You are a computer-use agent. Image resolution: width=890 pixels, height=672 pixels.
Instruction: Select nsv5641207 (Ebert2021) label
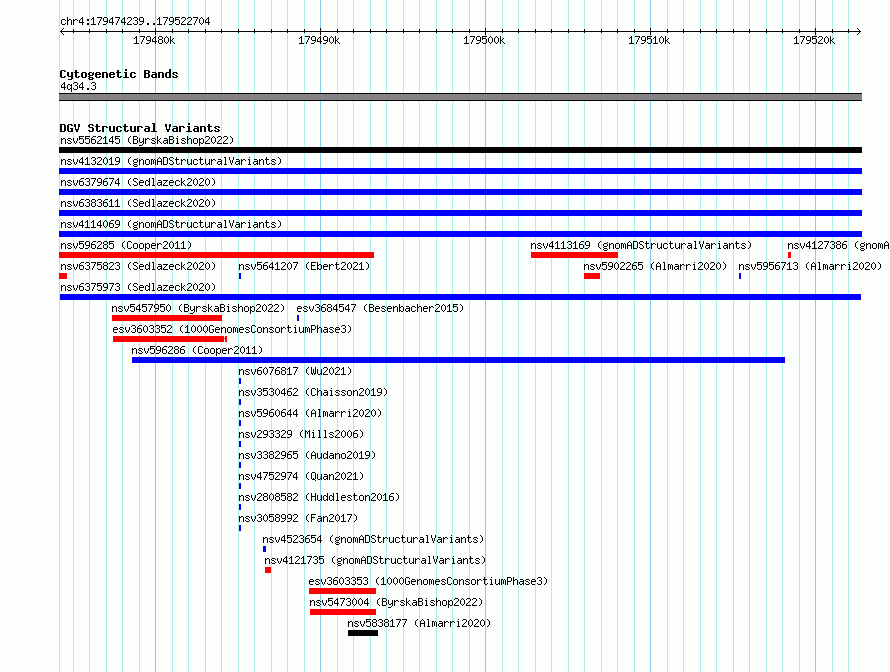pos(304,266)
